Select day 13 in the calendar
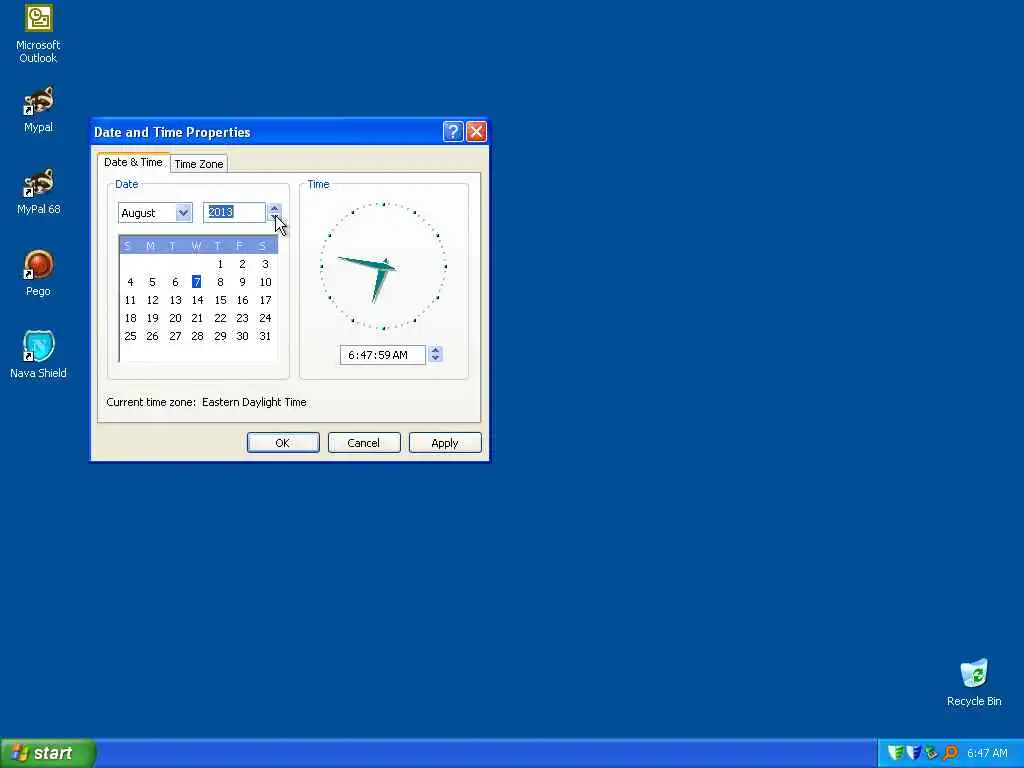Screen dimensions: 1024x768 [175, 300]
